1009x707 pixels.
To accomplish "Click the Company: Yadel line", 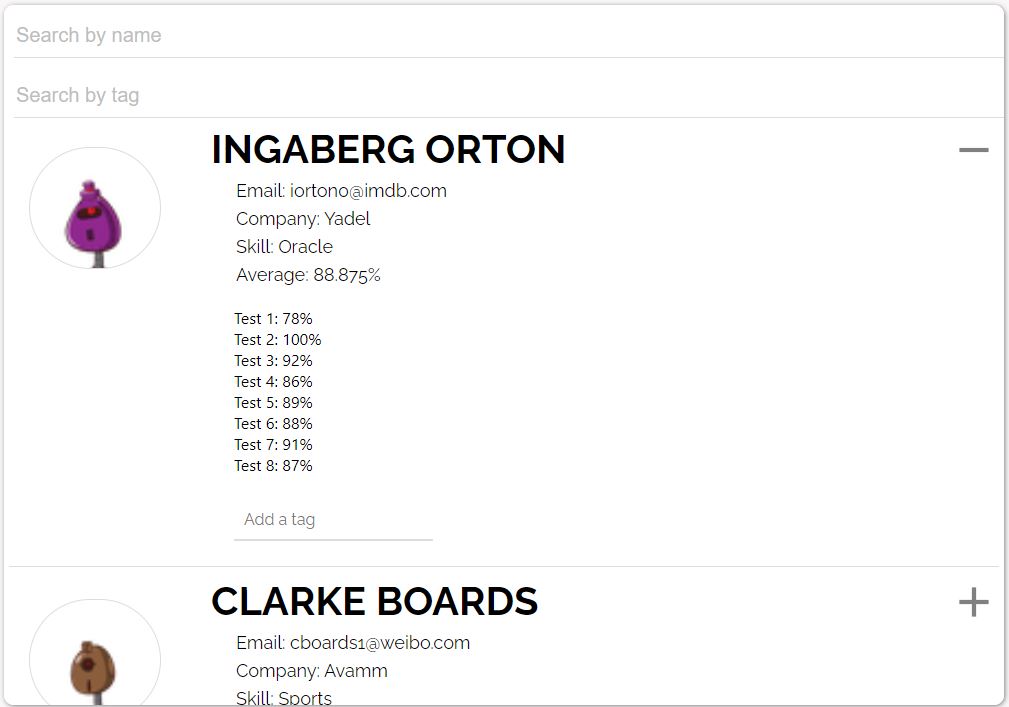I will 303,219.
